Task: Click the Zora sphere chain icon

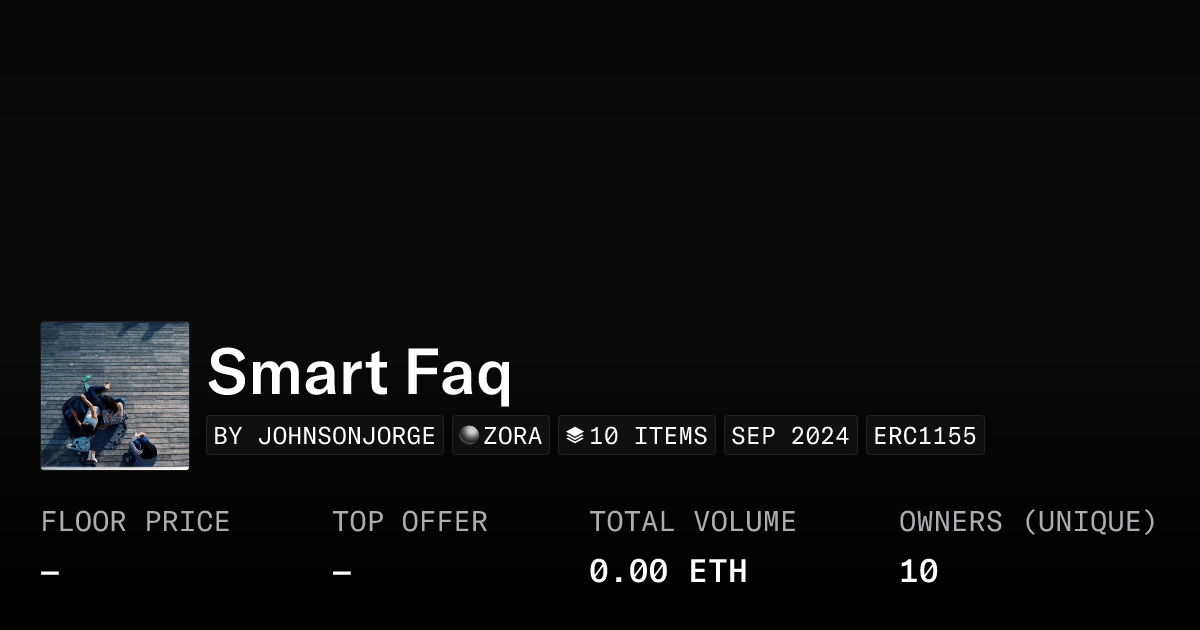Action: point(469,435)
